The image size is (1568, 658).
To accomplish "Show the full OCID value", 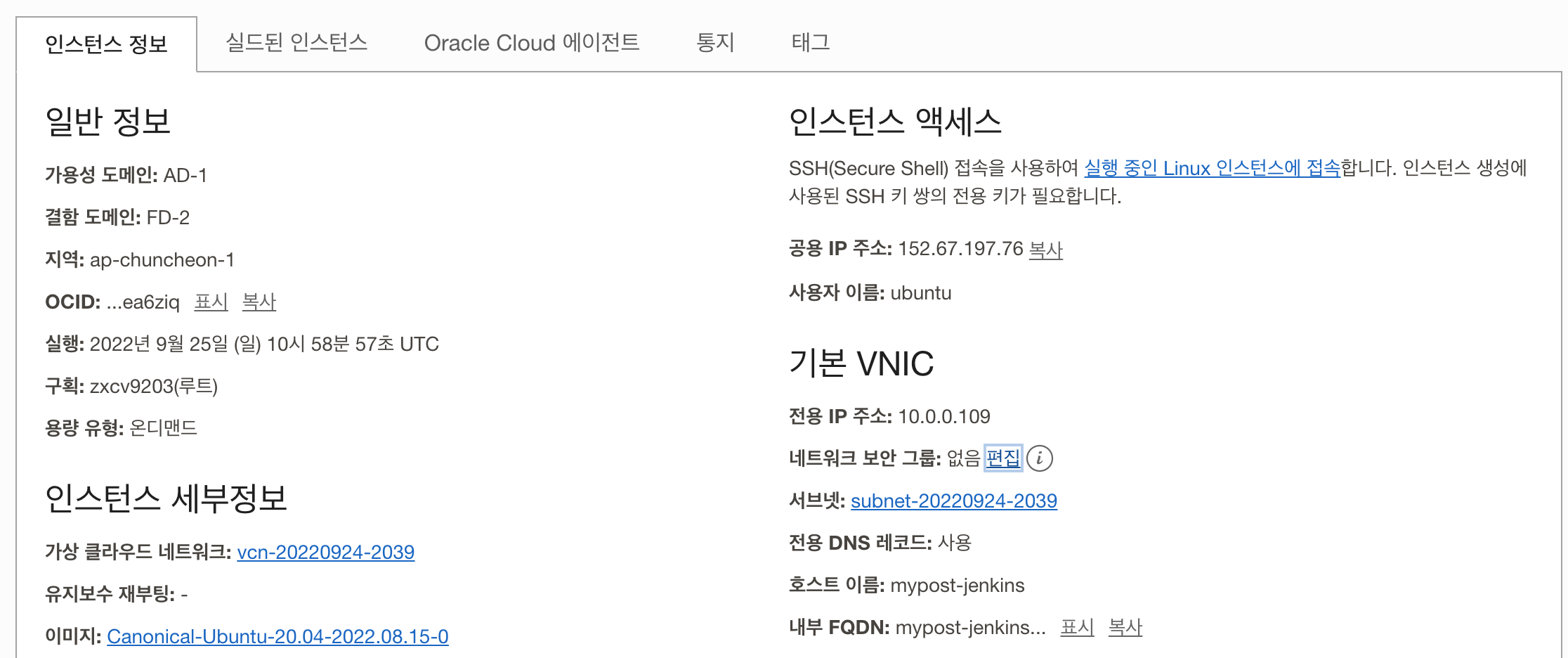I will (x=211, y=302).
